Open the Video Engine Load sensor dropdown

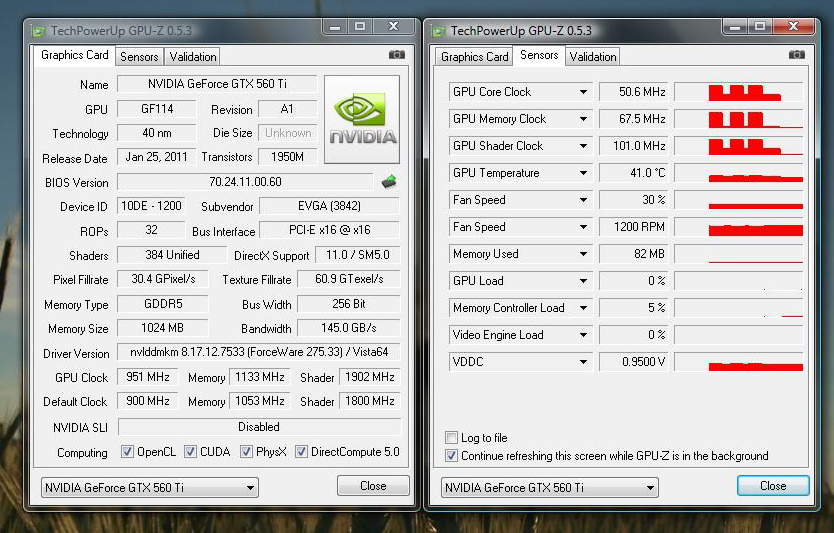click(x=583, y=335)
